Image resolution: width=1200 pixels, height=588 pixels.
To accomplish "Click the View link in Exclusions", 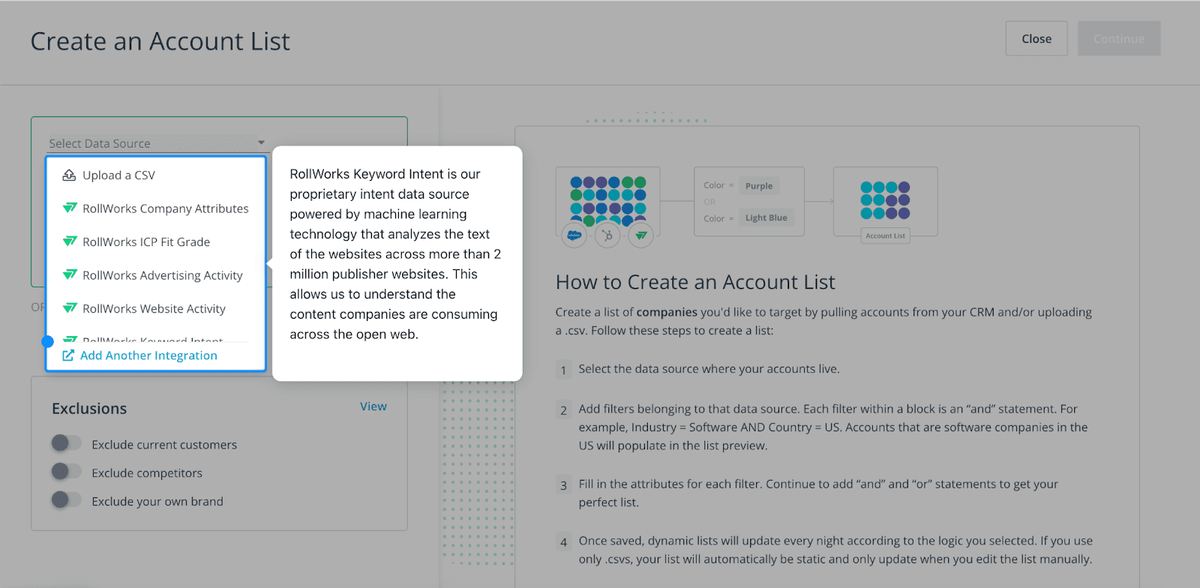I will click(373, 406).
